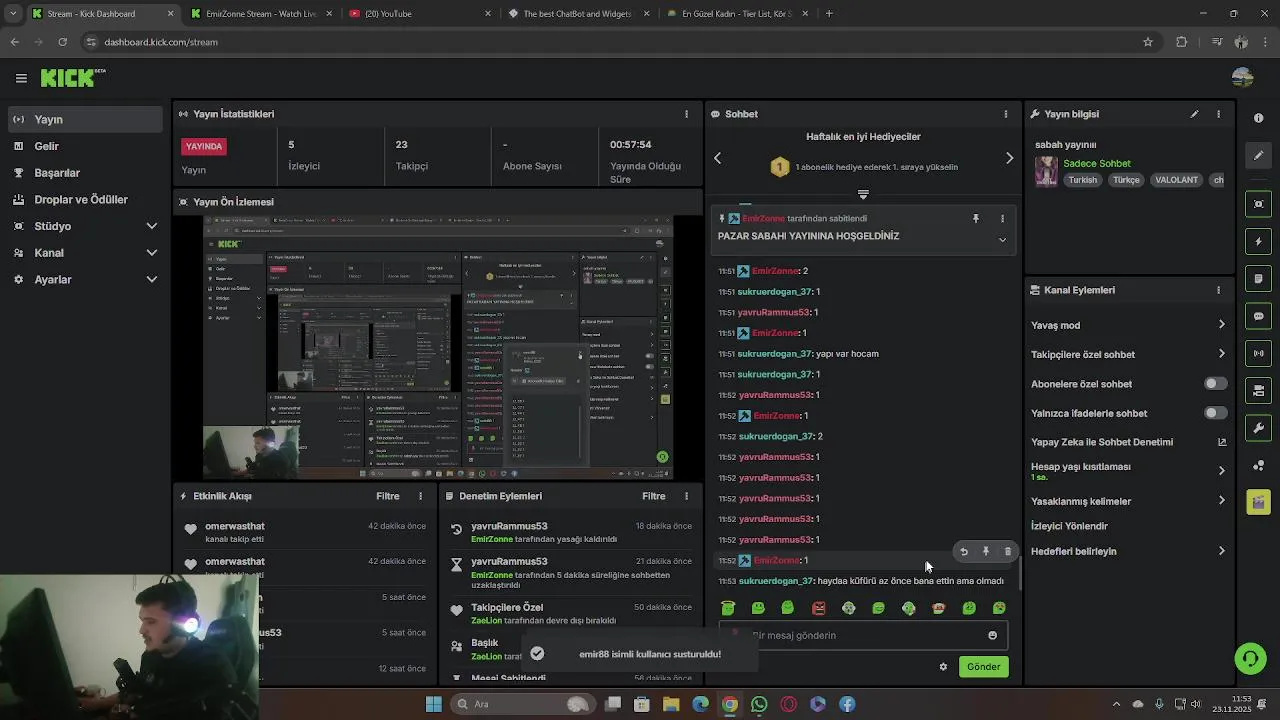Open Hesap yaşı kısıtlaması options
This screenshot has width=1280, height=720.
(1128, 471)
